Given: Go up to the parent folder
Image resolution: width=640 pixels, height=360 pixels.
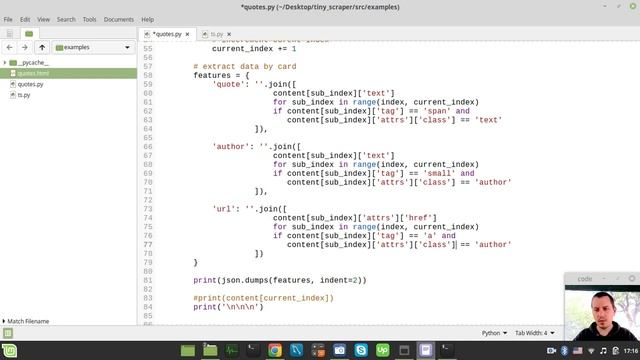Looking at the screenshot, I should point(42,47).
